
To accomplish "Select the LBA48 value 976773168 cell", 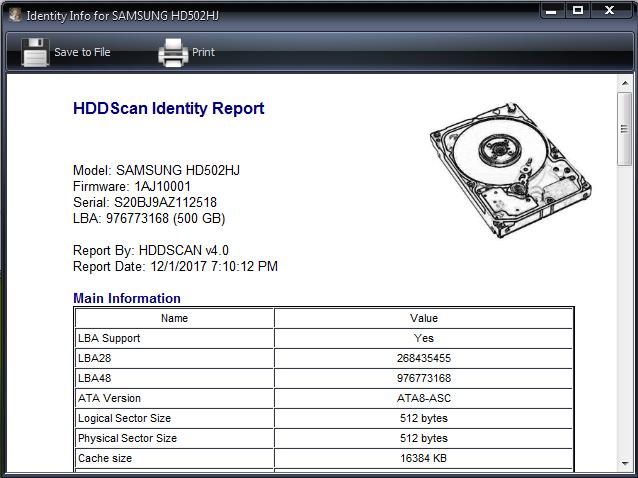I will pos(424,378).
